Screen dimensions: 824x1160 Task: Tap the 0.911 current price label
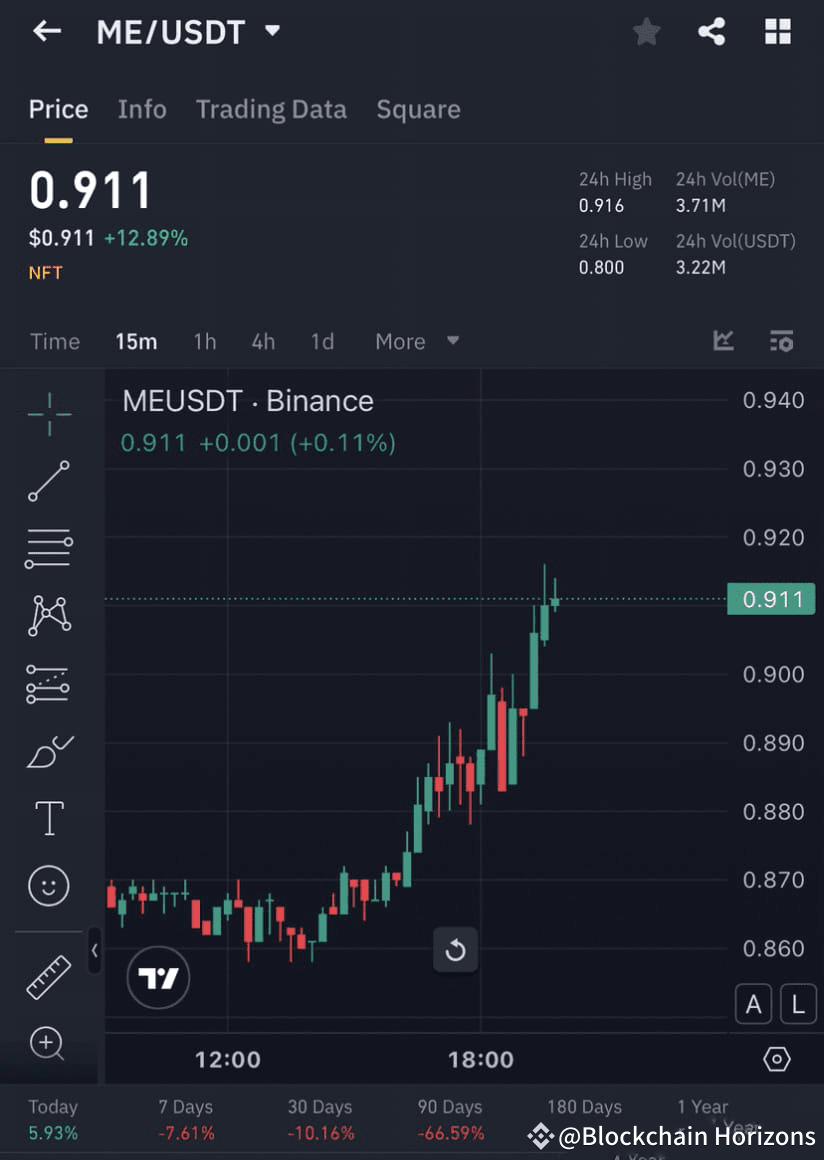(x=771, y=599)
